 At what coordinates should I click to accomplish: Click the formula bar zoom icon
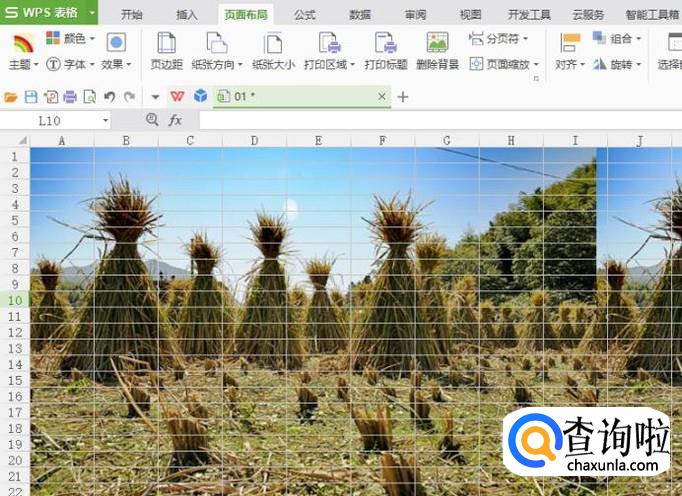[x=152, y=119]
